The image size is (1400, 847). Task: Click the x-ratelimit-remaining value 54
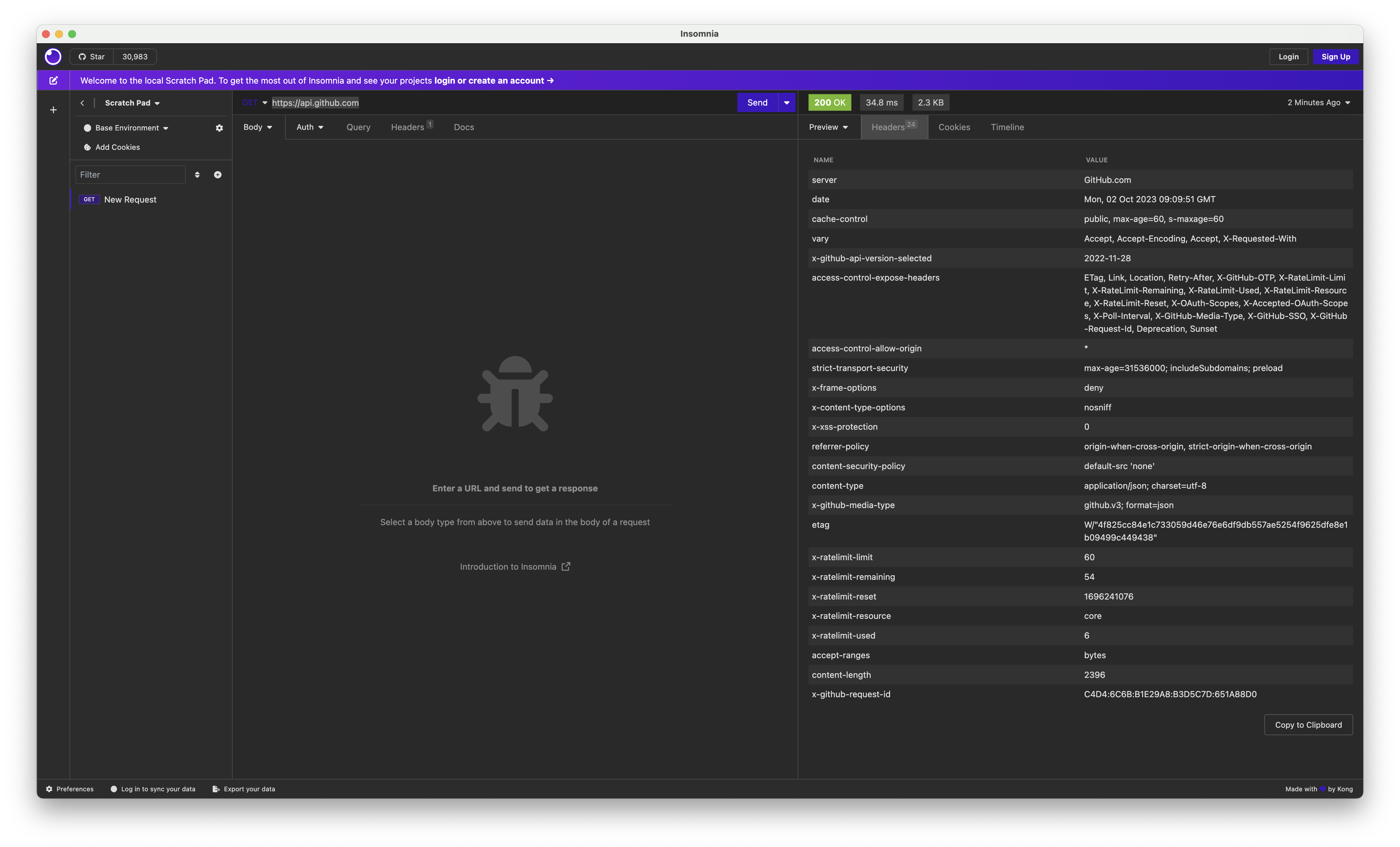point(1089,577)
